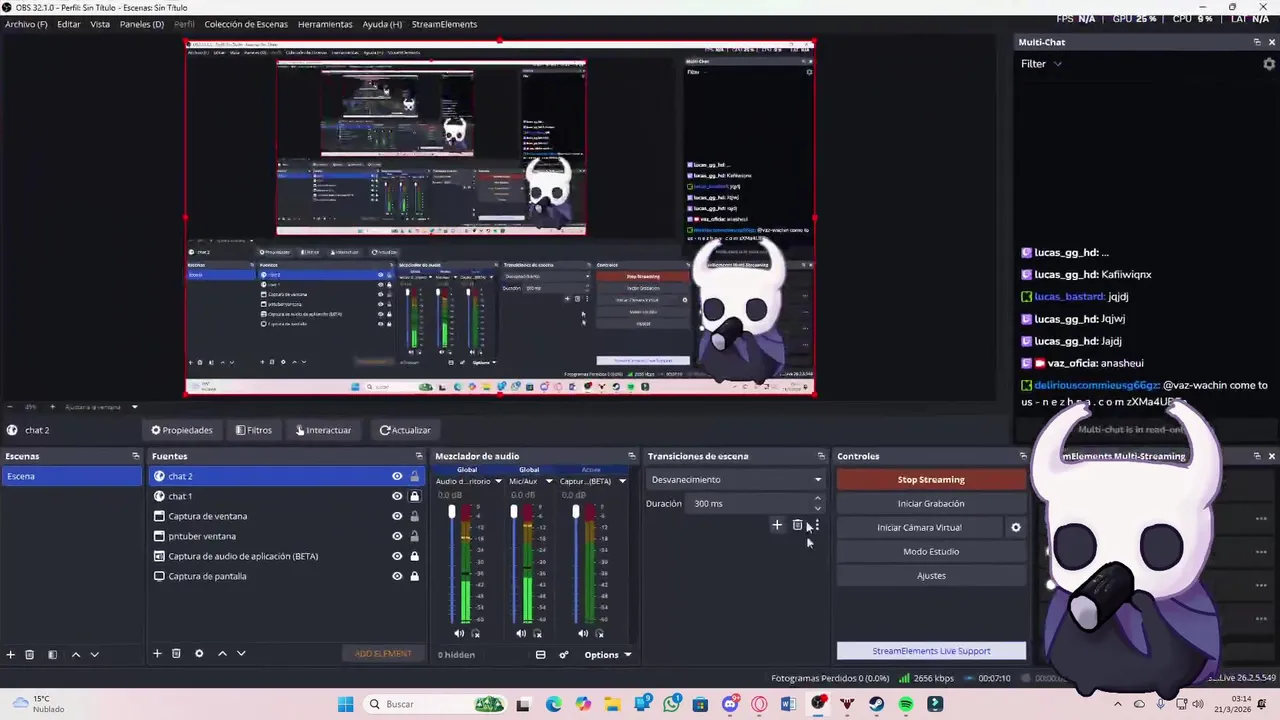
Task: Add a new source in Fuentes
Action: pyautogui.click(x=157, y=653)
